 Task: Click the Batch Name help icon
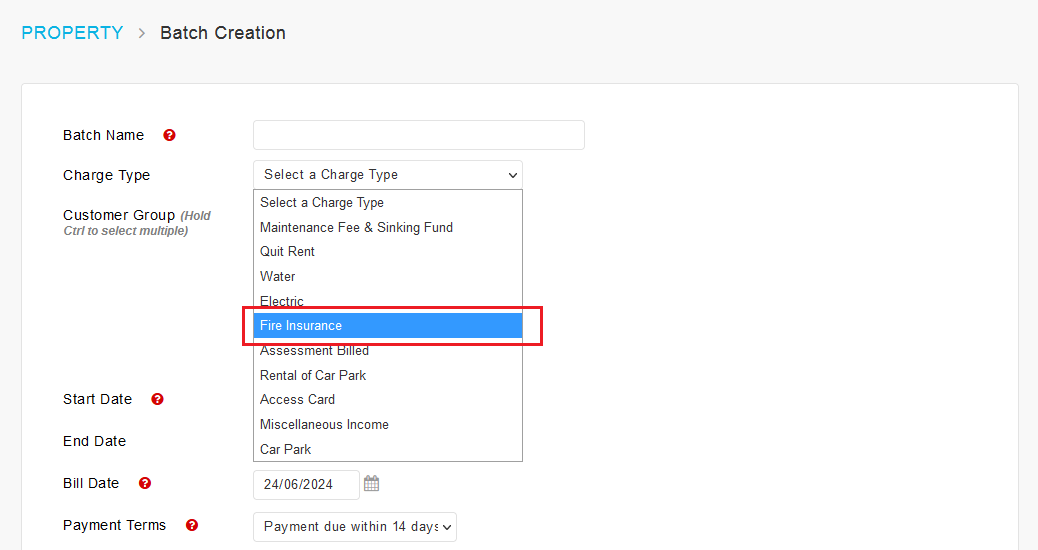(x=169, y=135)
